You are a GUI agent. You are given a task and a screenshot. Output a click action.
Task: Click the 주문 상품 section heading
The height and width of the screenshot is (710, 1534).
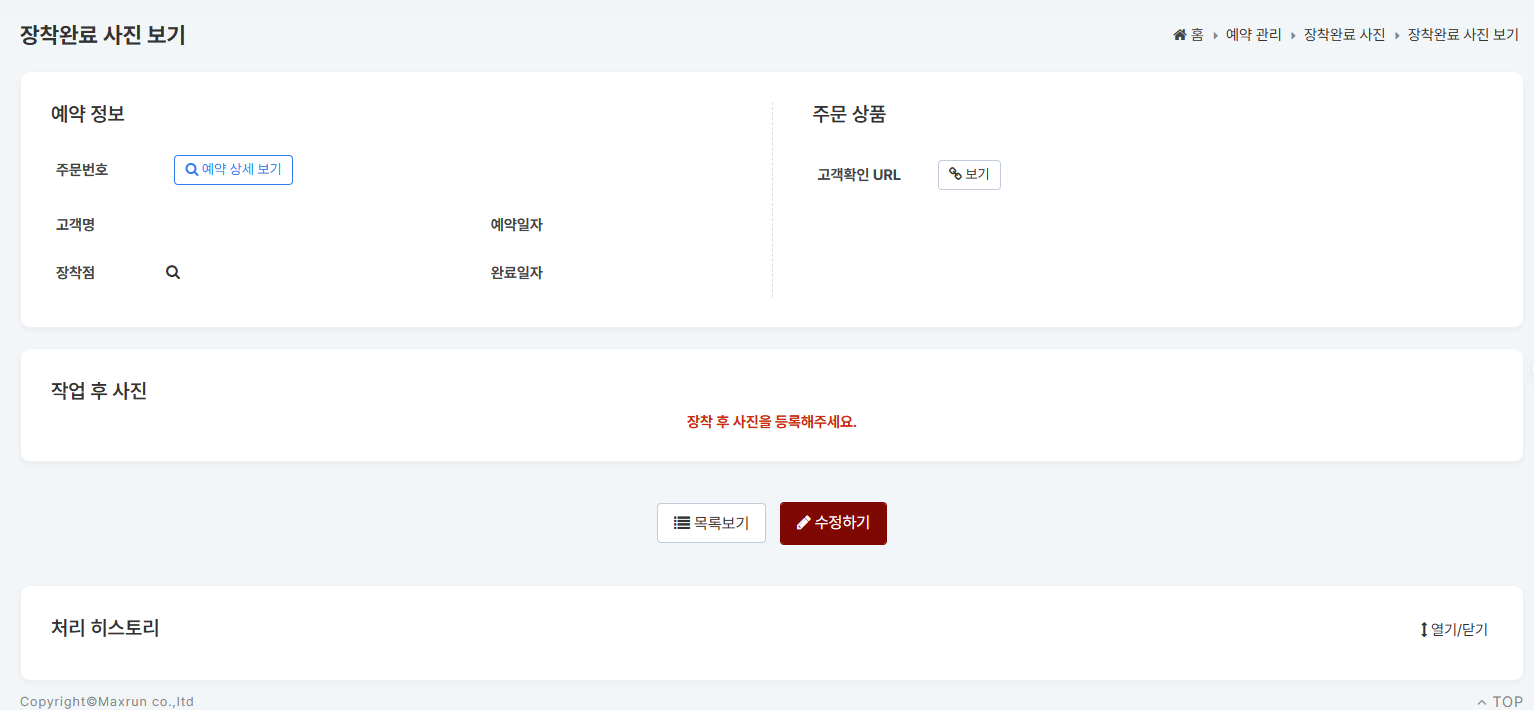[x=849, y=114]
